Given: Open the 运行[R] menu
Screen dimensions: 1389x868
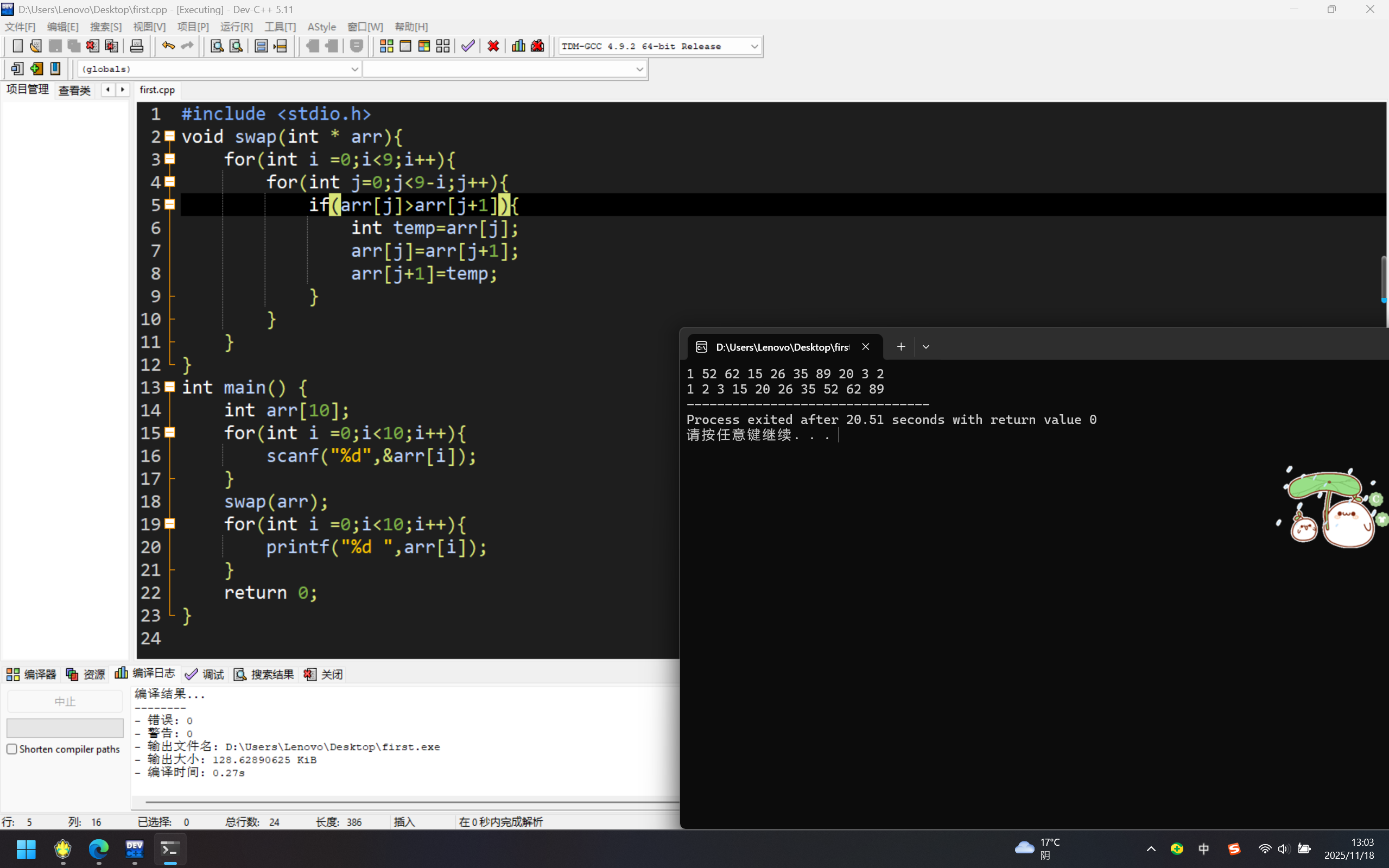Looking at the screenshot, I should point(236,27).
